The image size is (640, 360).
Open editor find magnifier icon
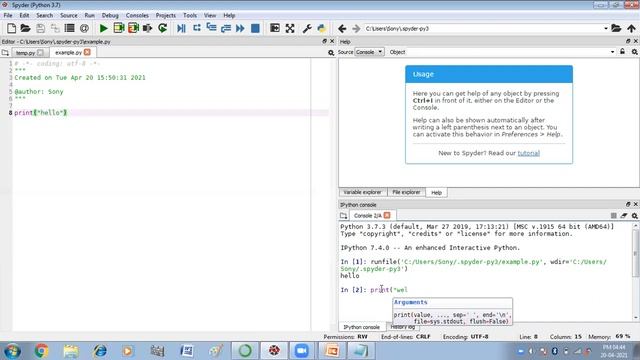click(x=331, y=53)
